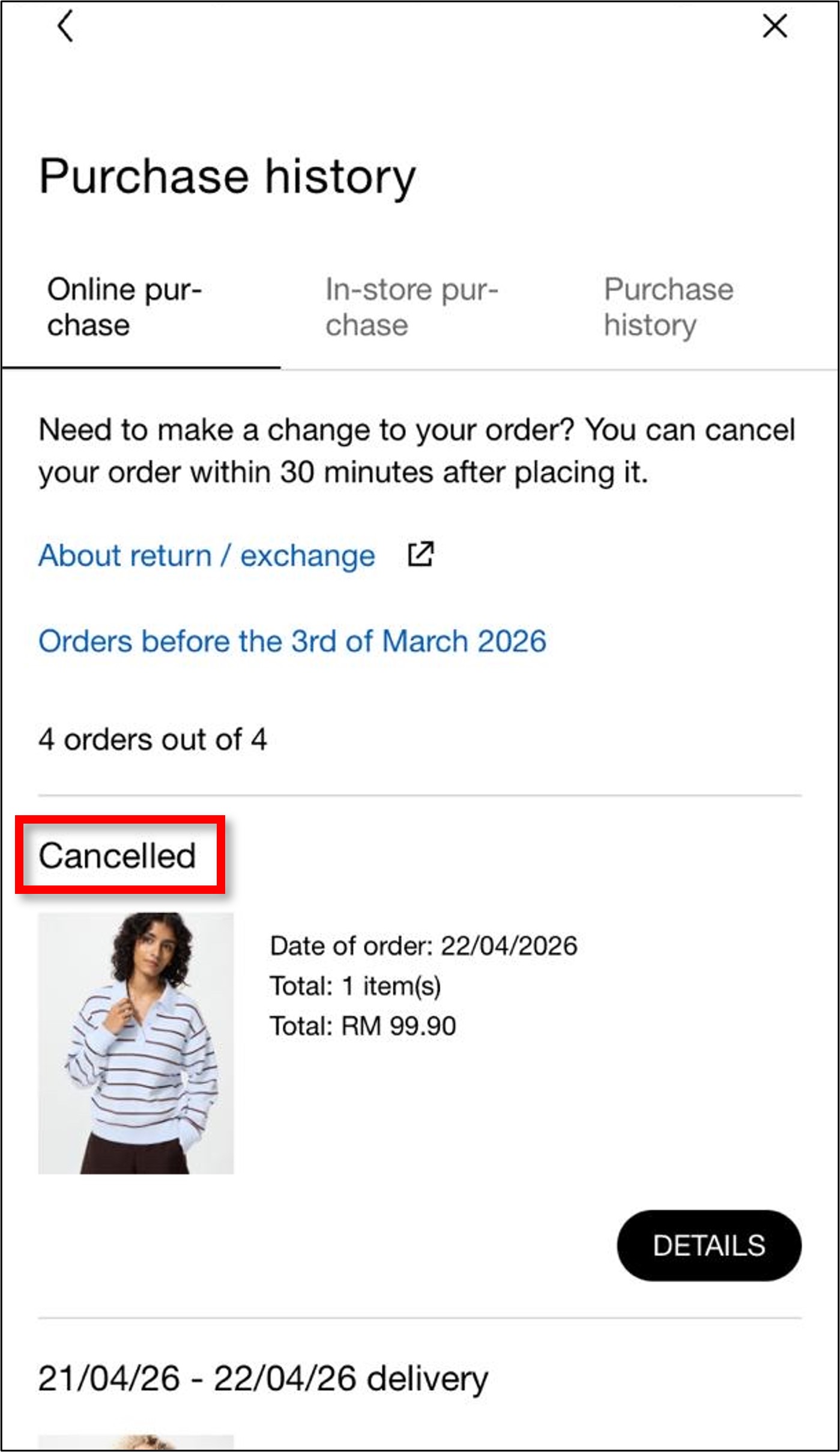Viewport: 840px width, 1452px height.
Task: Open the About return / exchange link
Action: tap(207, 555)
